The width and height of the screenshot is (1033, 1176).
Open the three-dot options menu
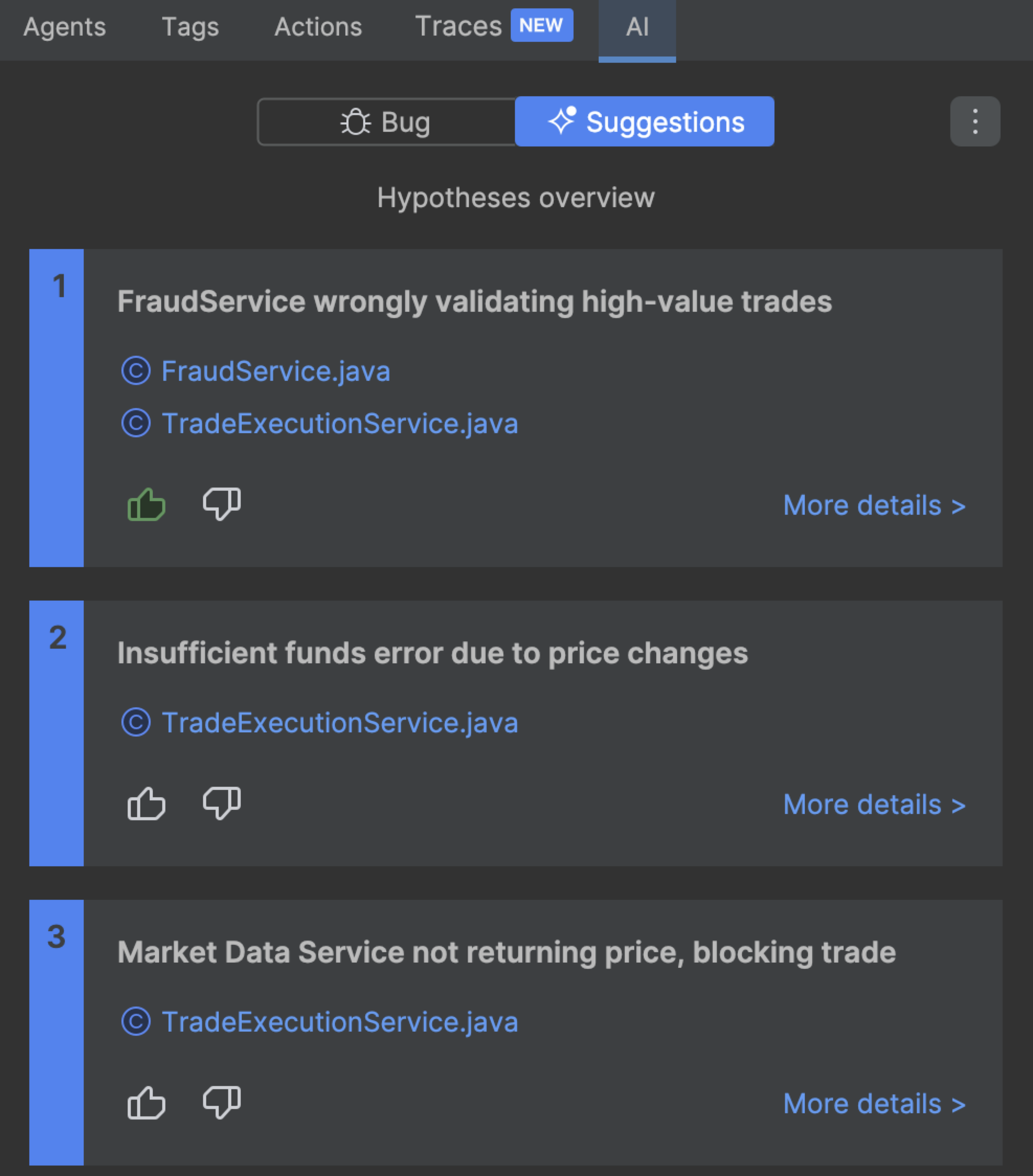point(974,121)
